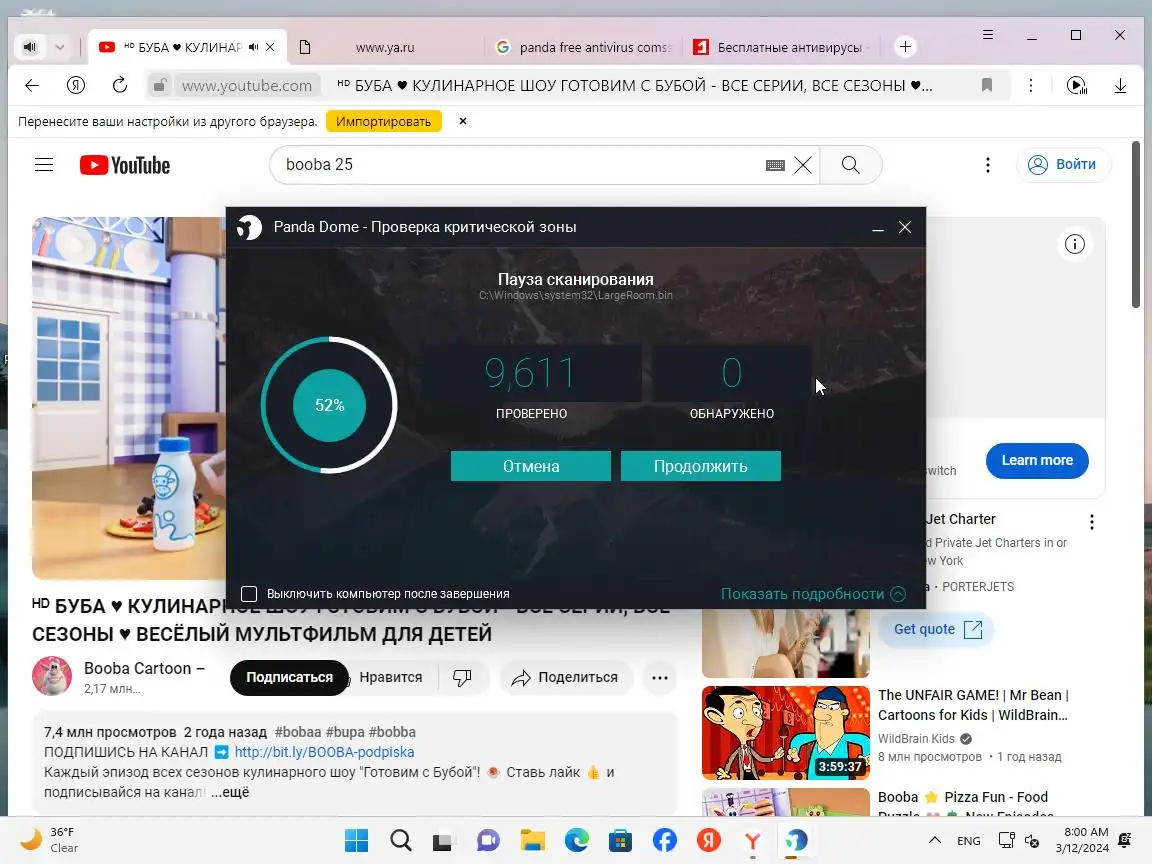This screenshot has width=1152, height=864.
Task: Open the weather widget 36°F Clear
Action: tap(50, 840)
